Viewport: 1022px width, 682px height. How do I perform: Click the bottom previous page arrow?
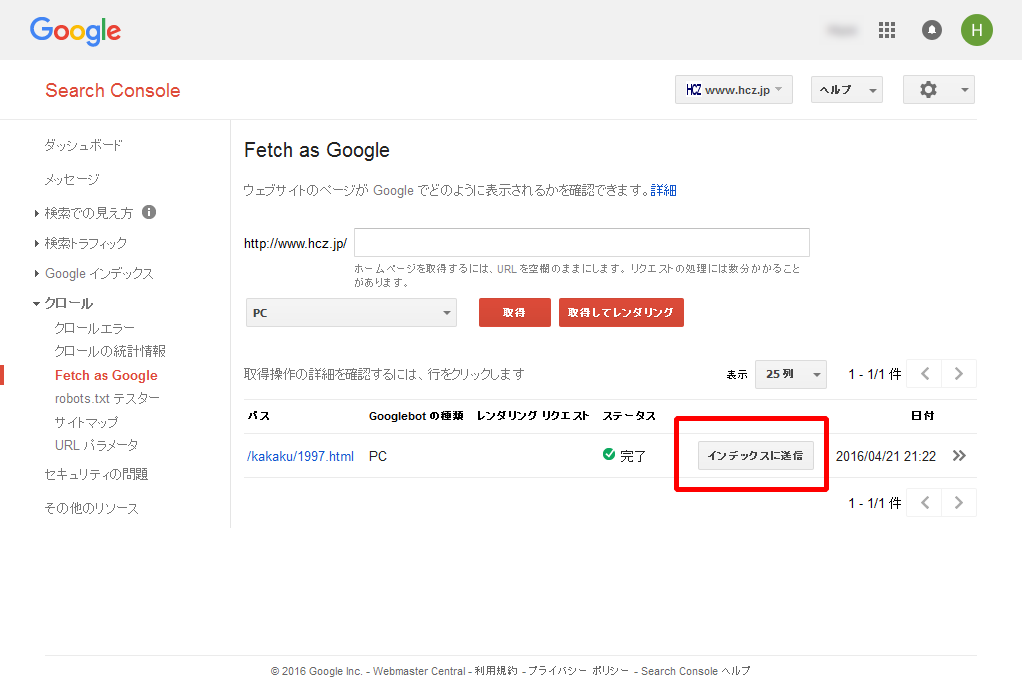click(x=925, y=503)
